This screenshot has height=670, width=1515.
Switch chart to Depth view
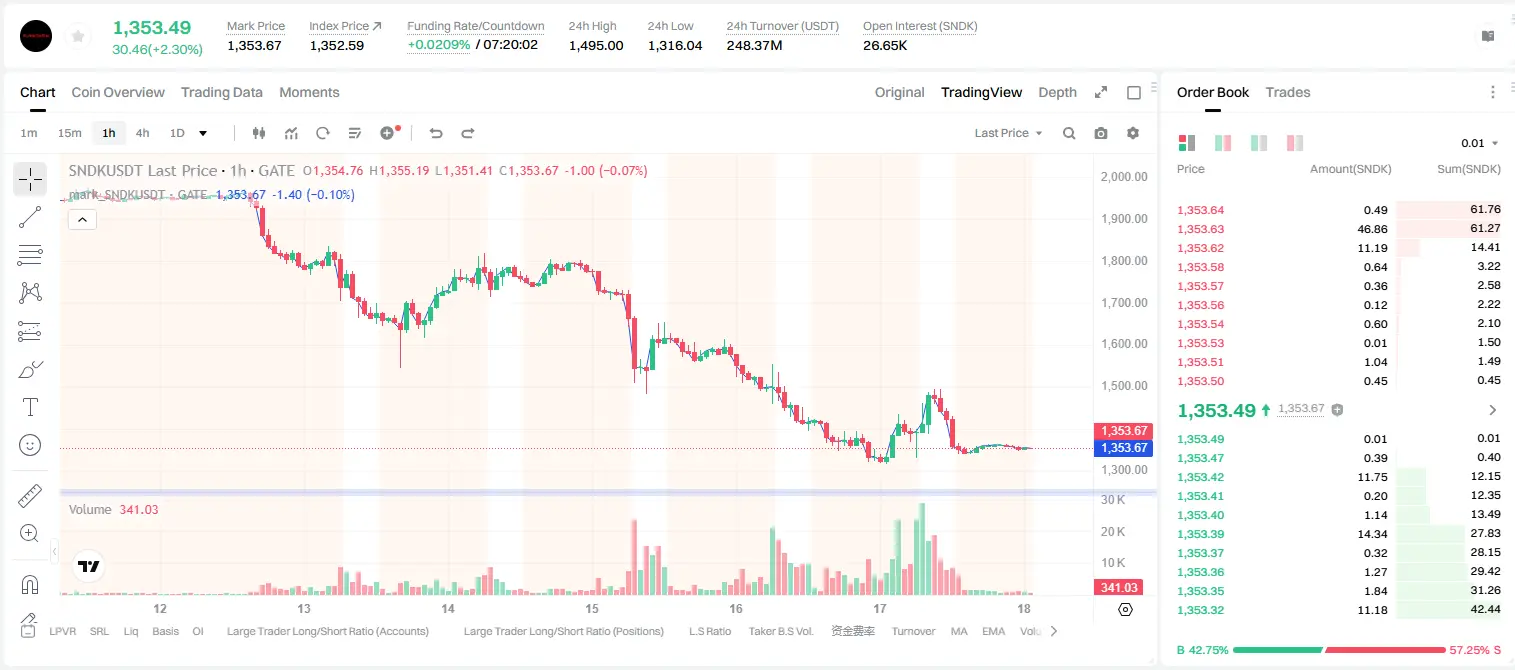[x=1057, y=92]
